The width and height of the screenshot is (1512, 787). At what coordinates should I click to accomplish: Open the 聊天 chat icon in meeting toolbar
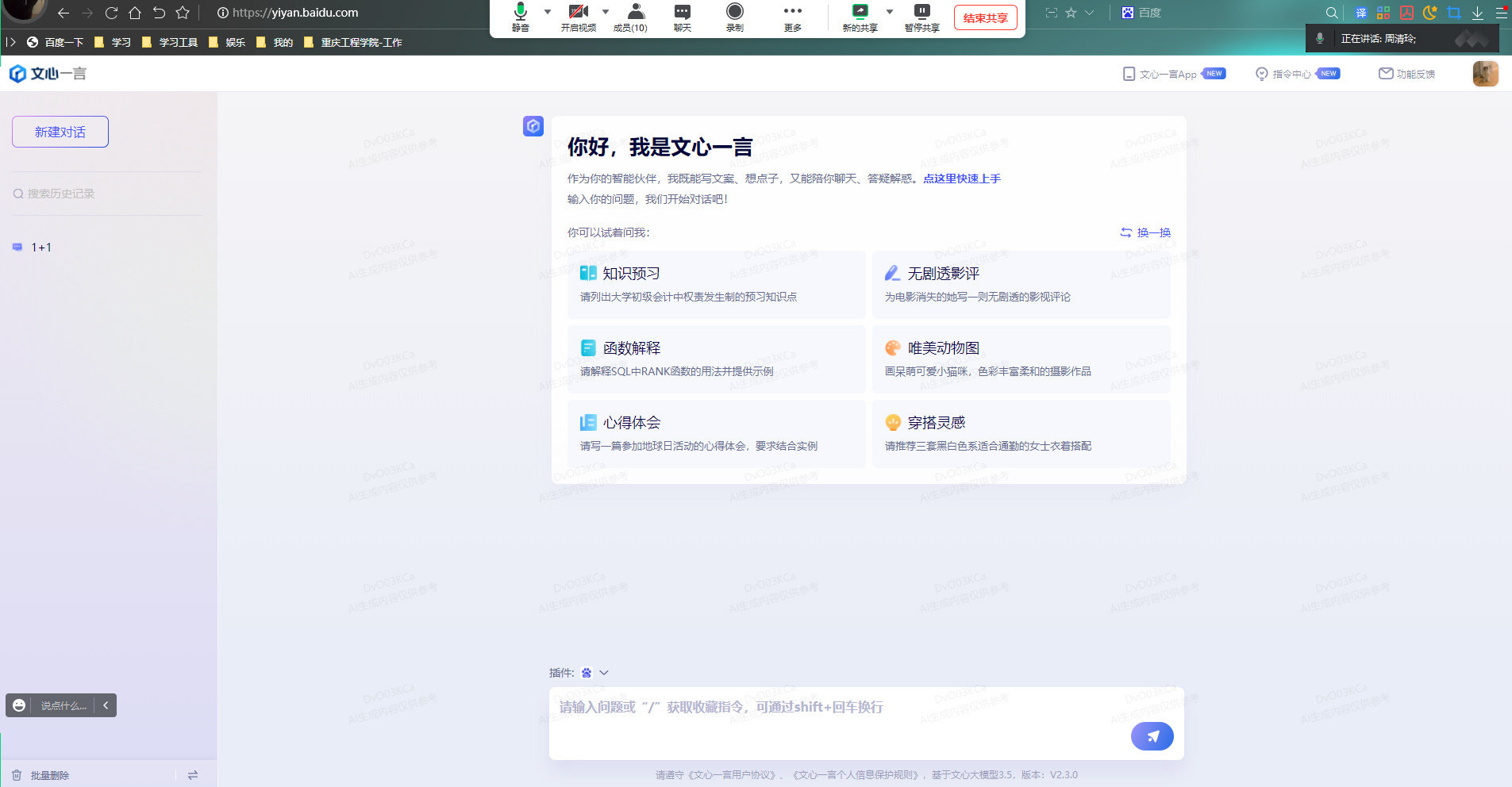point(682,12)
